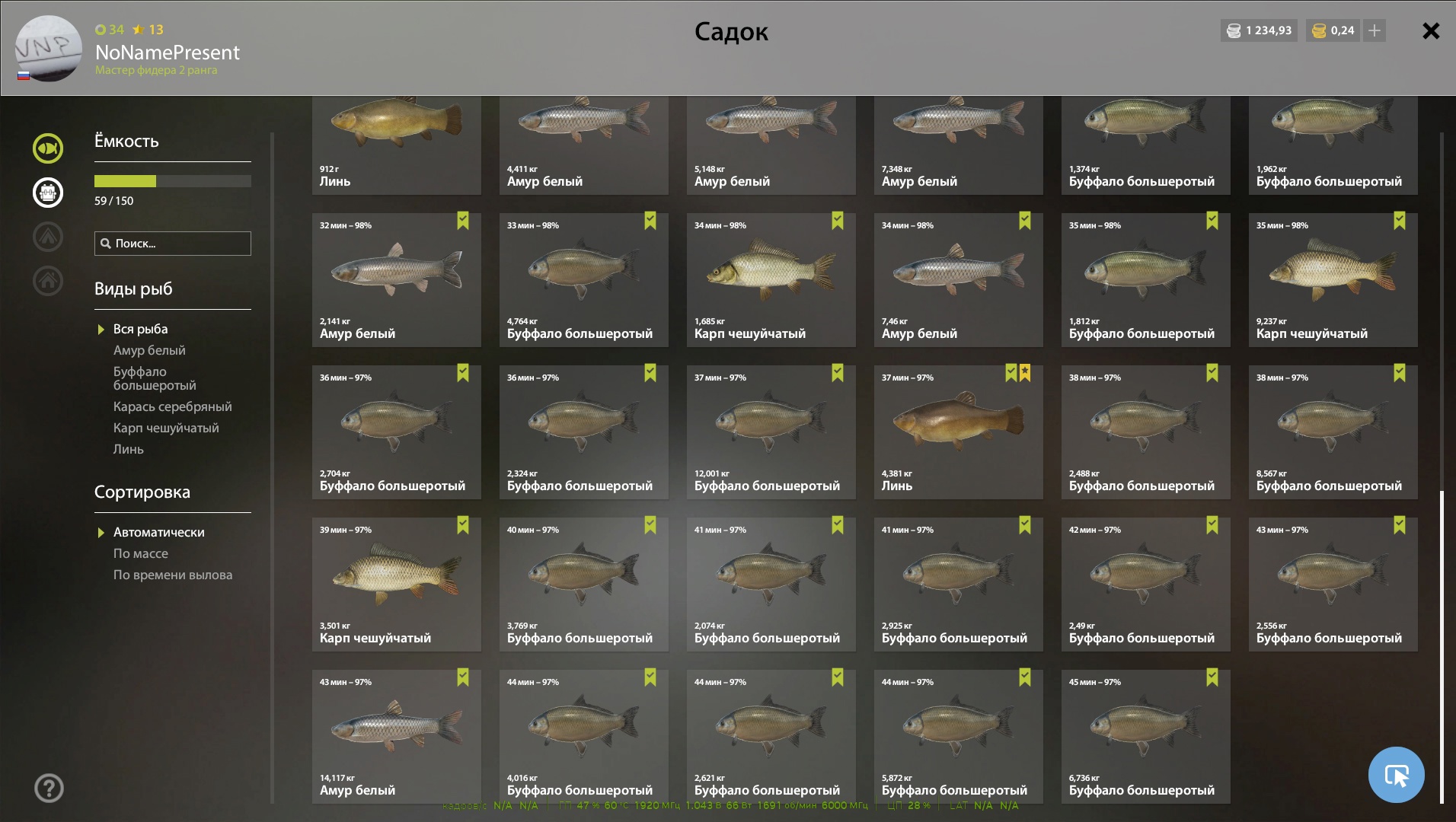This screenshot has width=1456, height=822.
Task: Show all fish with Вся рыба
Action: click(x=140, y=329)
